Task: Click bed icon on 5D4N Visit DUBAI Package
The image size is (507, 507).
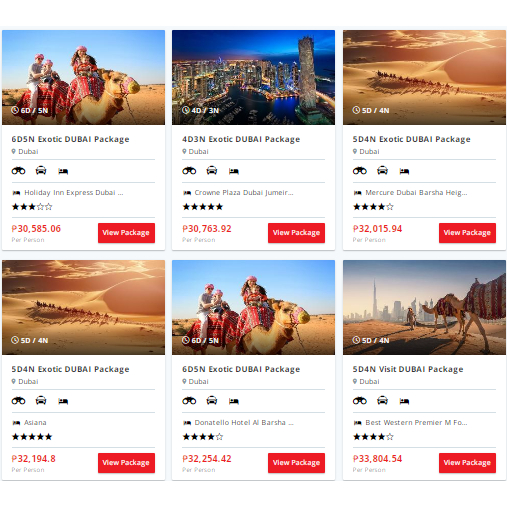Action: click(x=404, y=401)
